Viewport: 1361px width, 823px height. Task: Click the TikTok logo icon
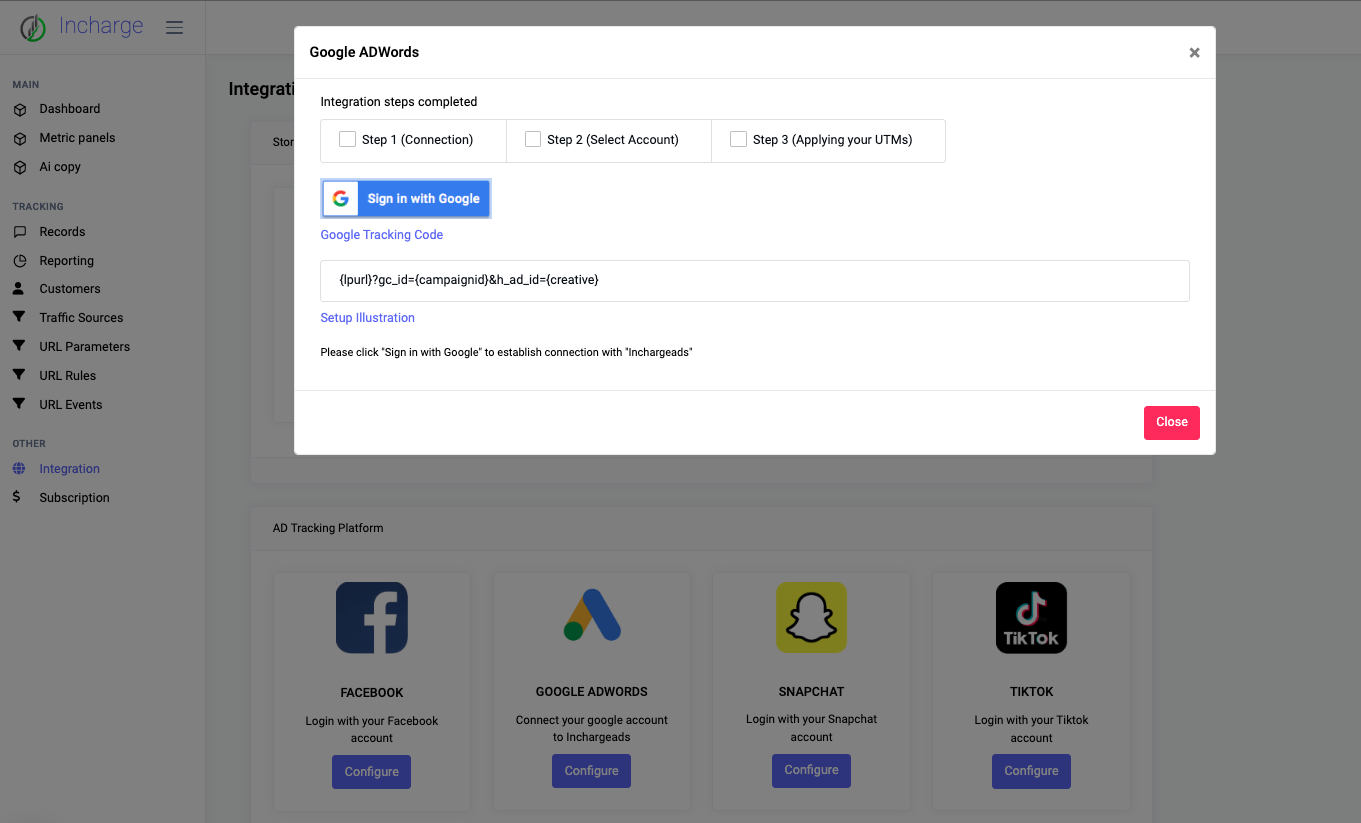coord(1032,618)
